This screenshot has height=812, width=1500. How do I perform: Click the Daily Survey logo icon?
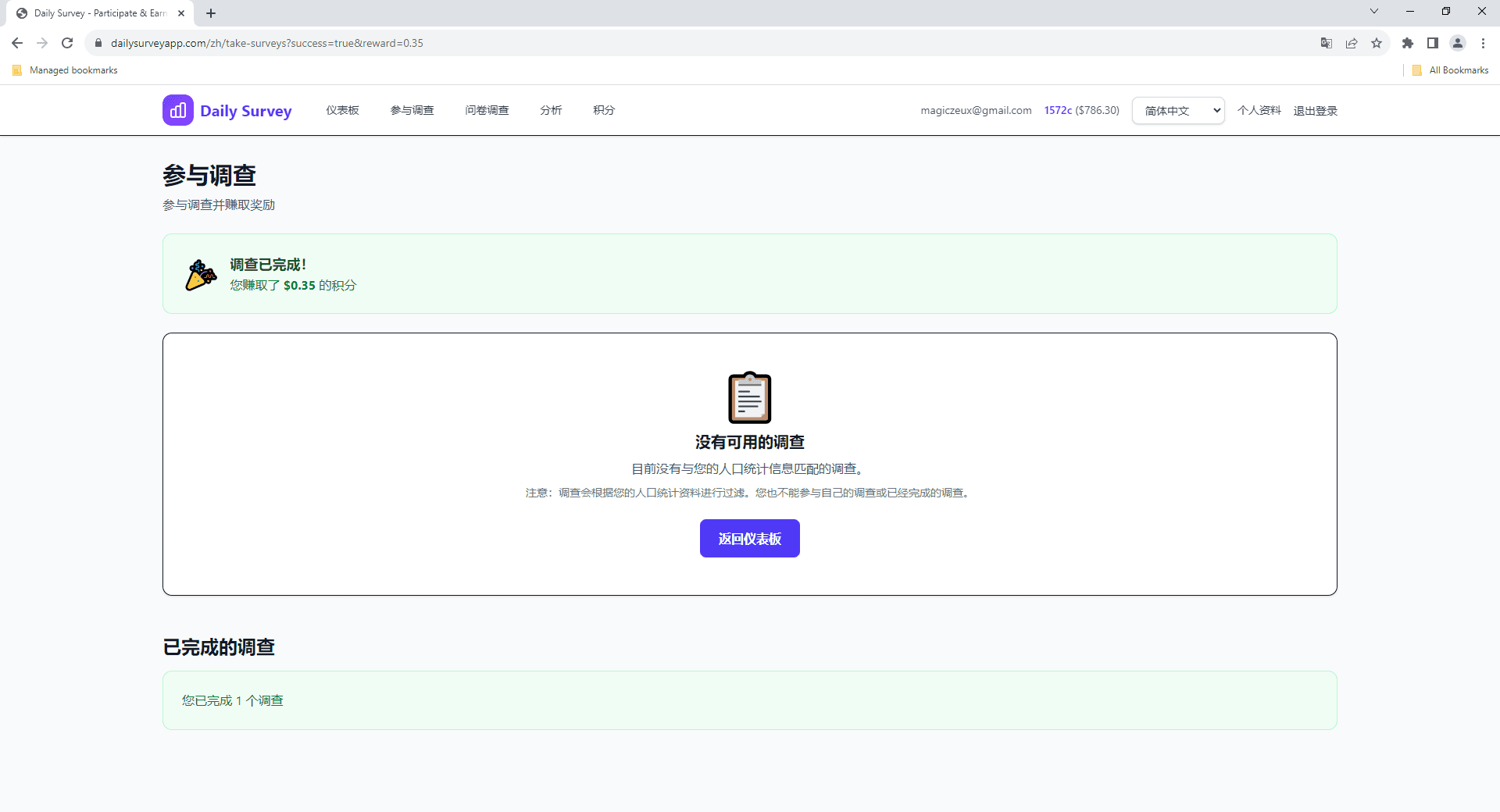[x=177, y=110]
